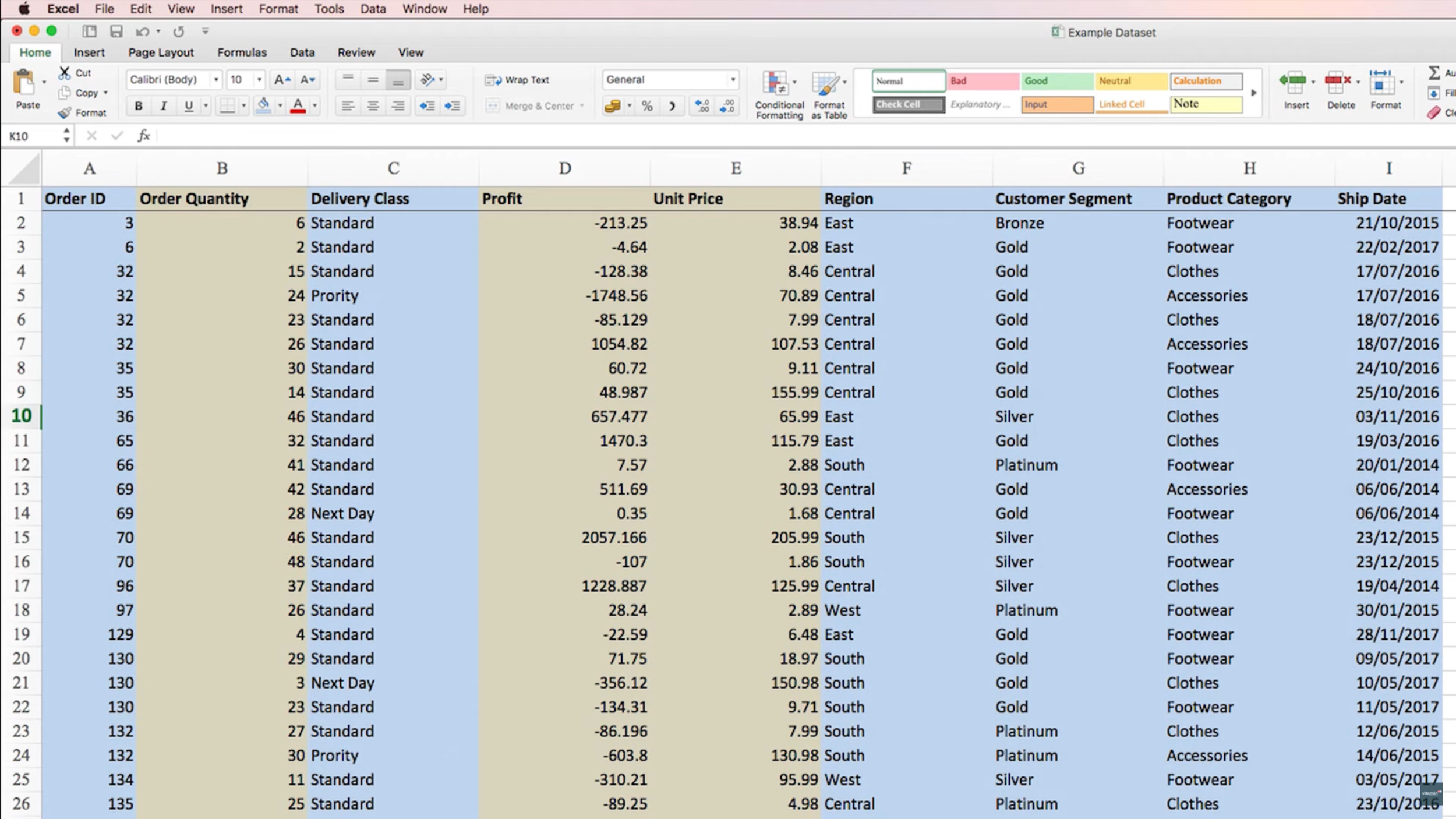Screen dimensions: 1456x819
Task: Open the Window menu in menu bar
Action: click(x=425, y=9)
